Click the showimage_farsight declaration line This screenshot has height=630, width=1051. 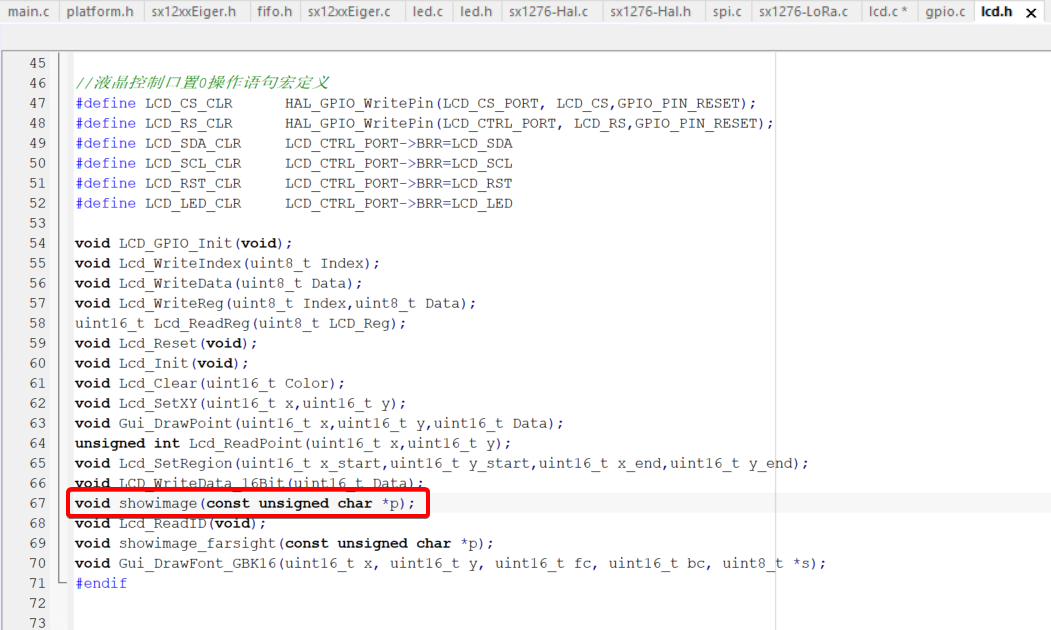(x=285, y=543)
